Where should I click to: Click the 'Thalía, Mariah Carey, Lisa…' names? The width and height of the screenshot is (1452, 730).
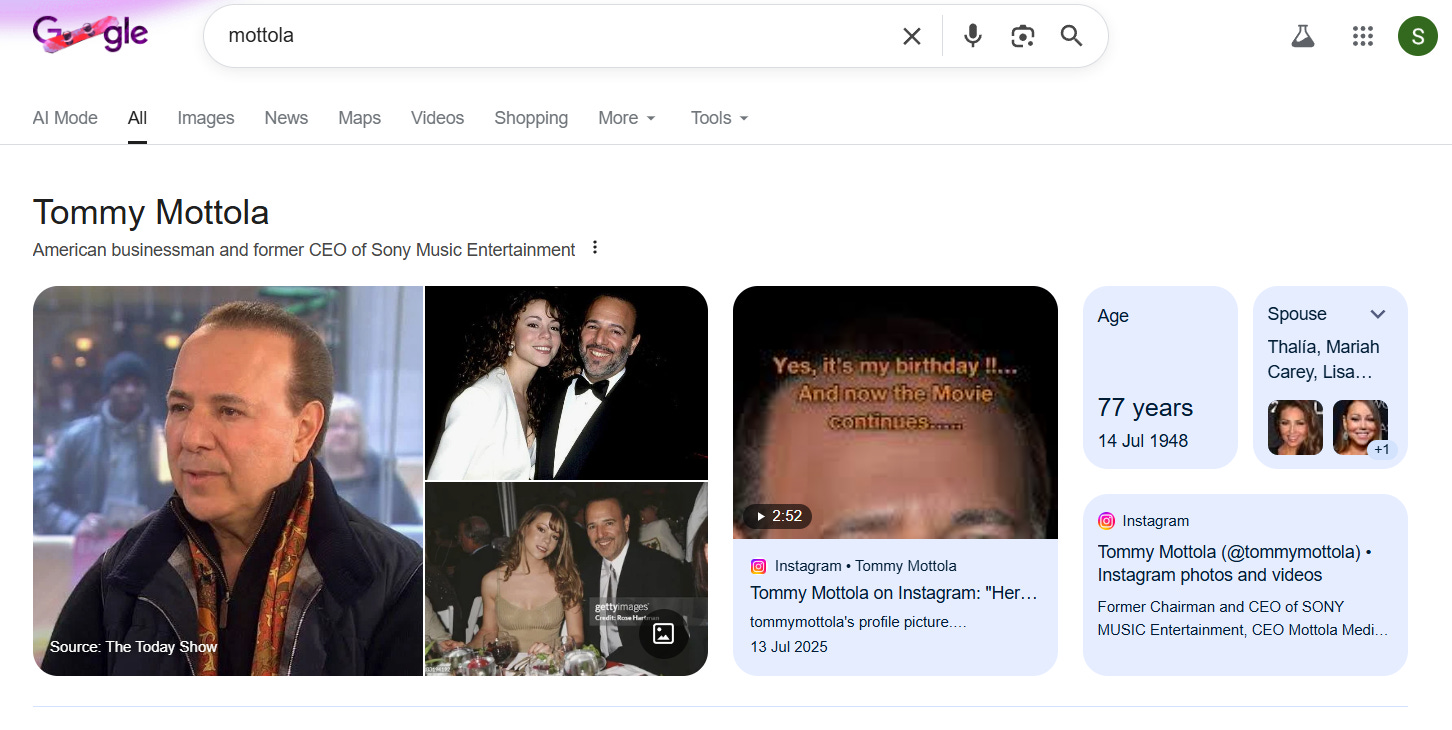[1323, 359]
